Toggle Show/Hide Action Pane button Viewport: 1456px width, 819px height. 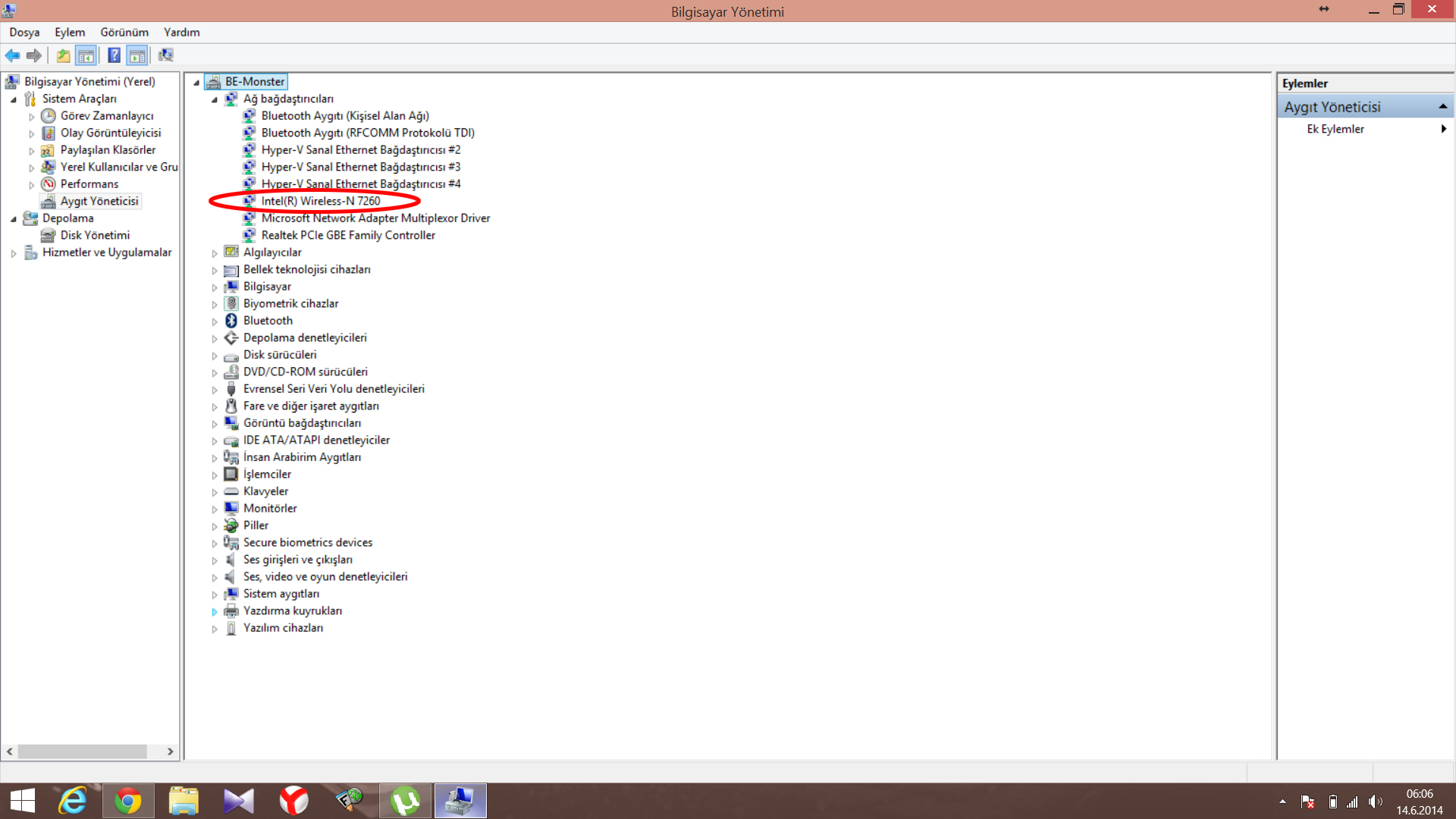coord(137,55)
